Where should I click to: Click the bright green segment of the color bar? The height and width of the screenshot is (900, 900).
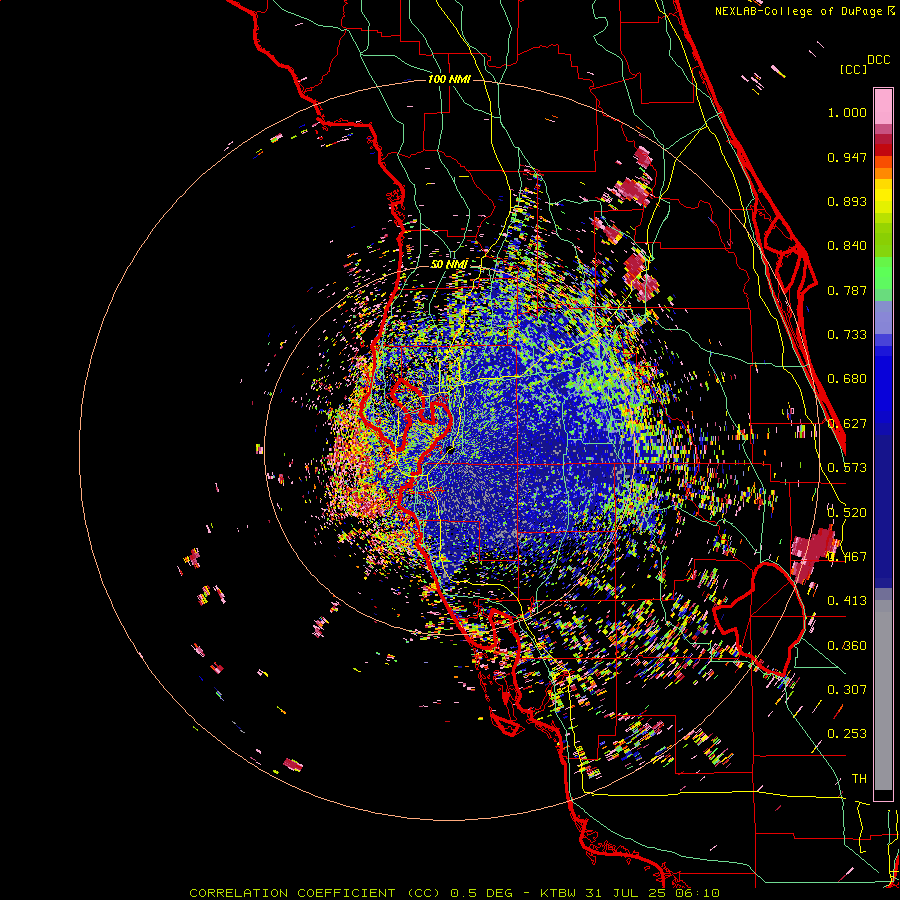click(883, 273)
